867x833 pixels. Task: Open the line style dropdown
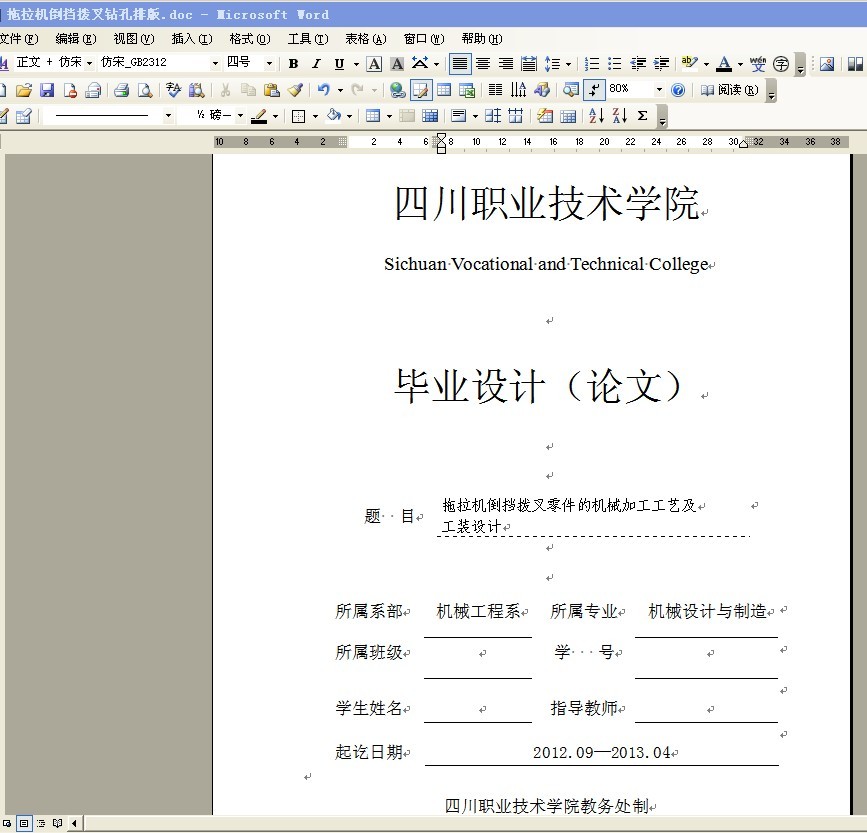(168, 116)
